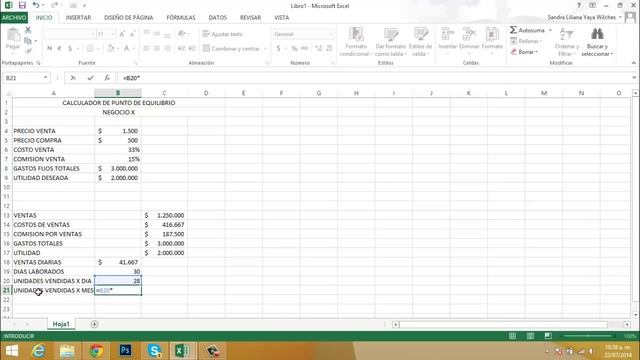The width and height of the screenshot is (640, 360).
Task: Open Buscar y seleccionar binoculars
Action: pyautogui.click(x=597, y=41)
